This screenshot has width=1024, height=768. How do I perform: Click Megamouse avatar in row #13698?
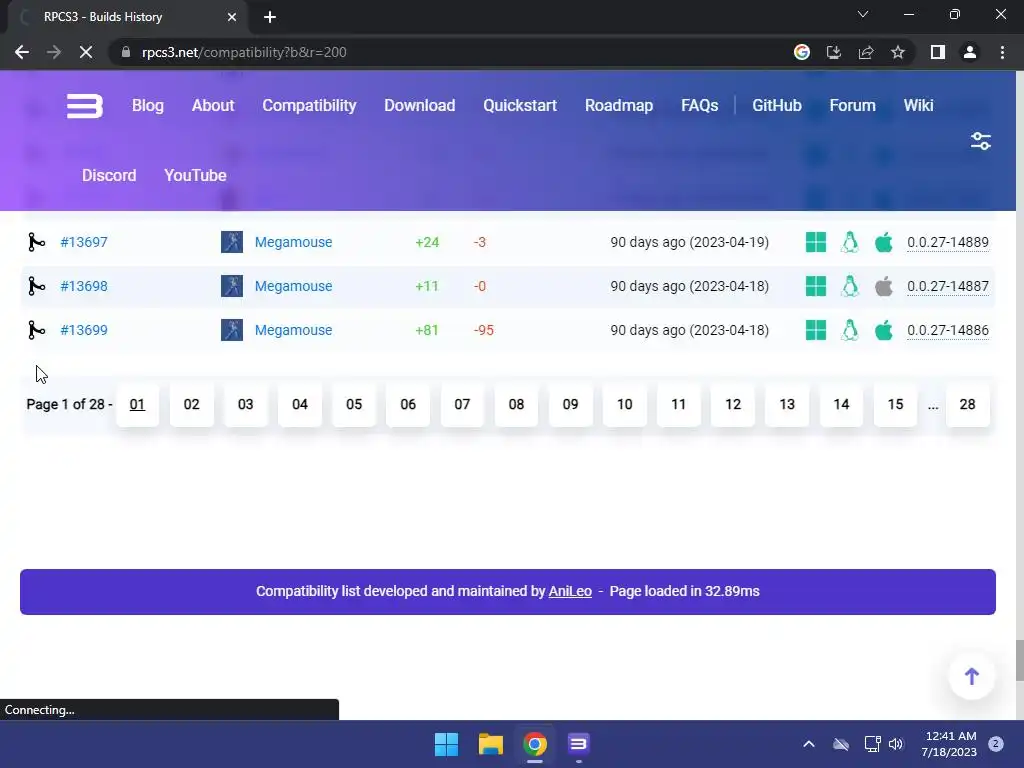click(232, 286)
